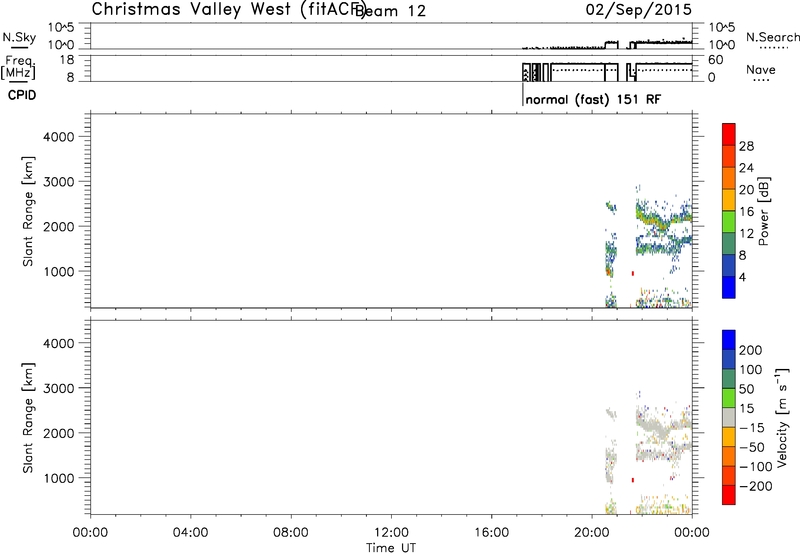
Task: Click the '04:00' time tick label
Action: [x=190, y=533]
